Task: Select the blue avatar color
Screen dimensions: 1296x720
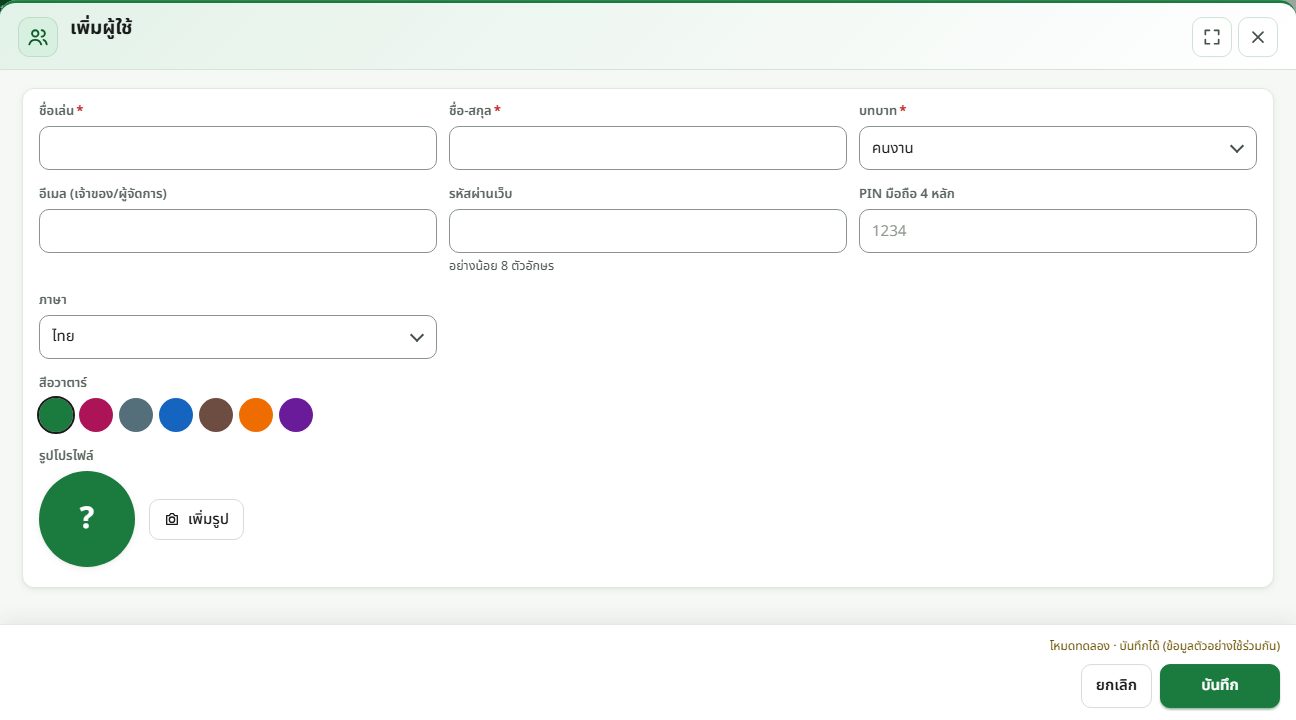Action: point(176,415)
